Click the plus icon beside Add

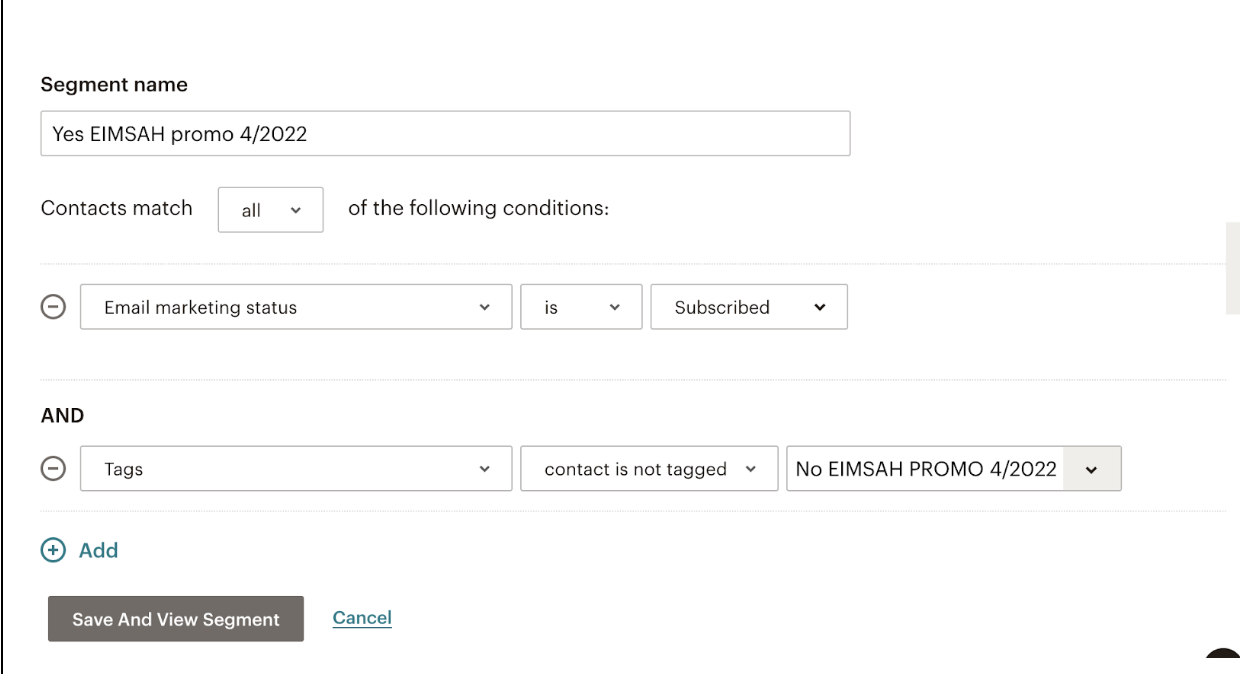(x=53, y=550)
